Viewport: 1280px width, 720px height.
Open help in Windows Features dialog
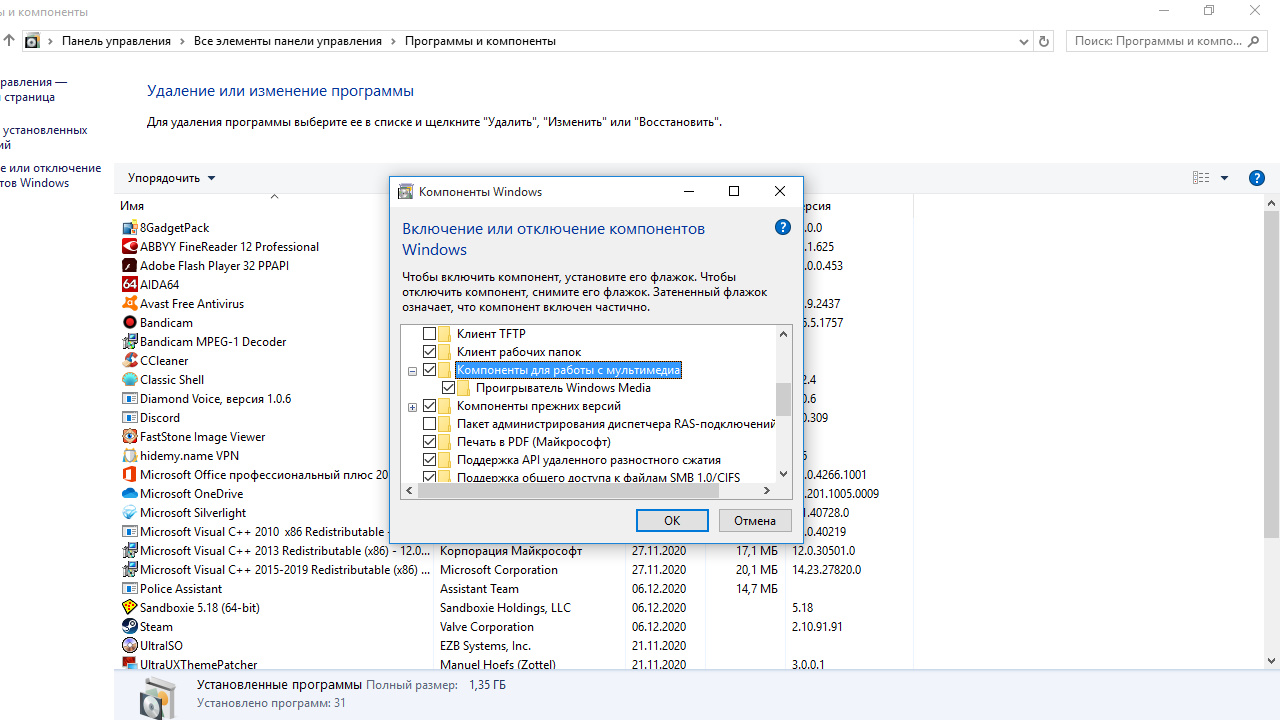point(783,227)
